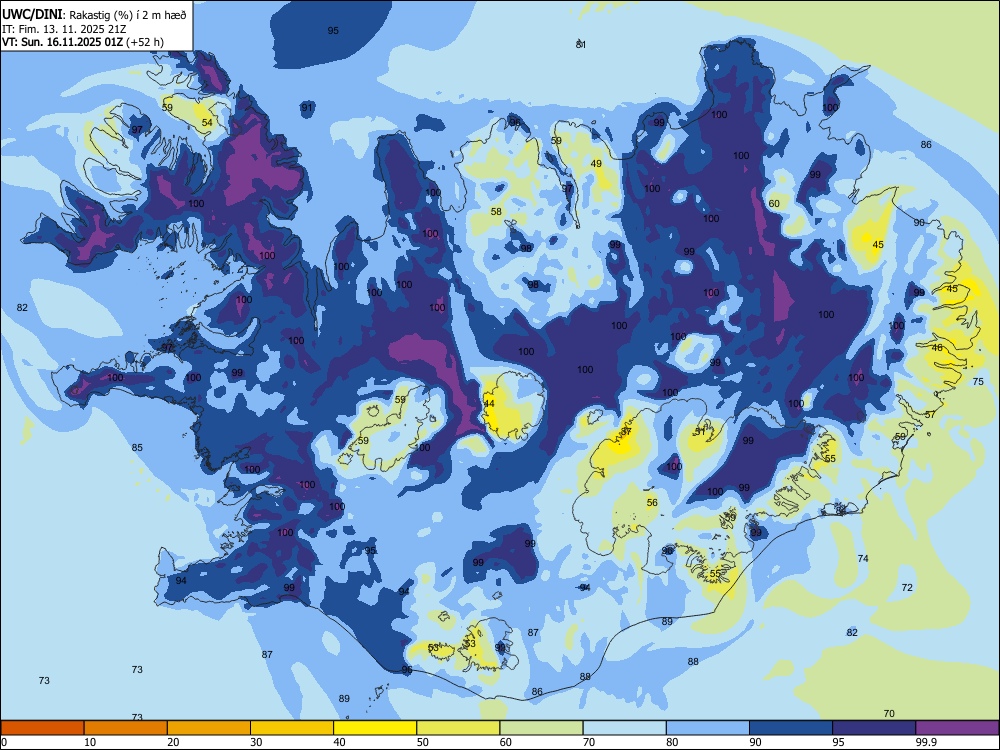1000x750 pixels.
Task: Select the map value '49'
Action: (x=596, y=163)
